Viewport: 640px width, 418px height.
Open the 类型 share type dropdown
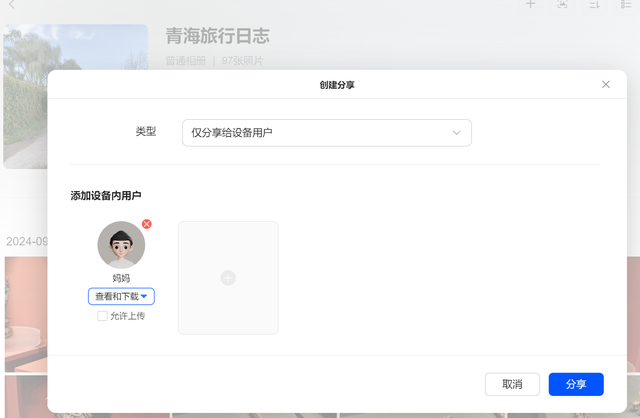click(x=327, y=133)
